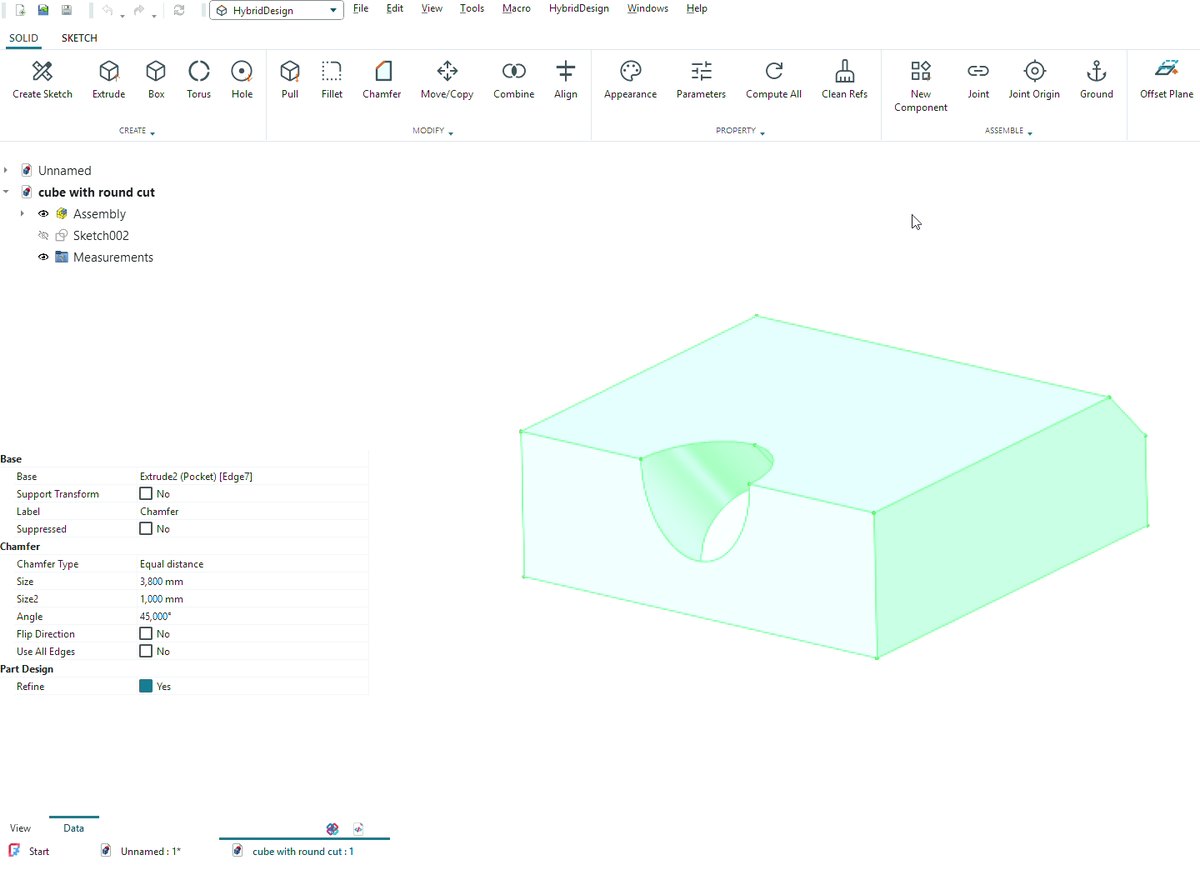Image resolution: width=1200 pixels, height=895 pixels.
Task: Enable the Flip Direction checkbox
Action: tap(146, 634)
